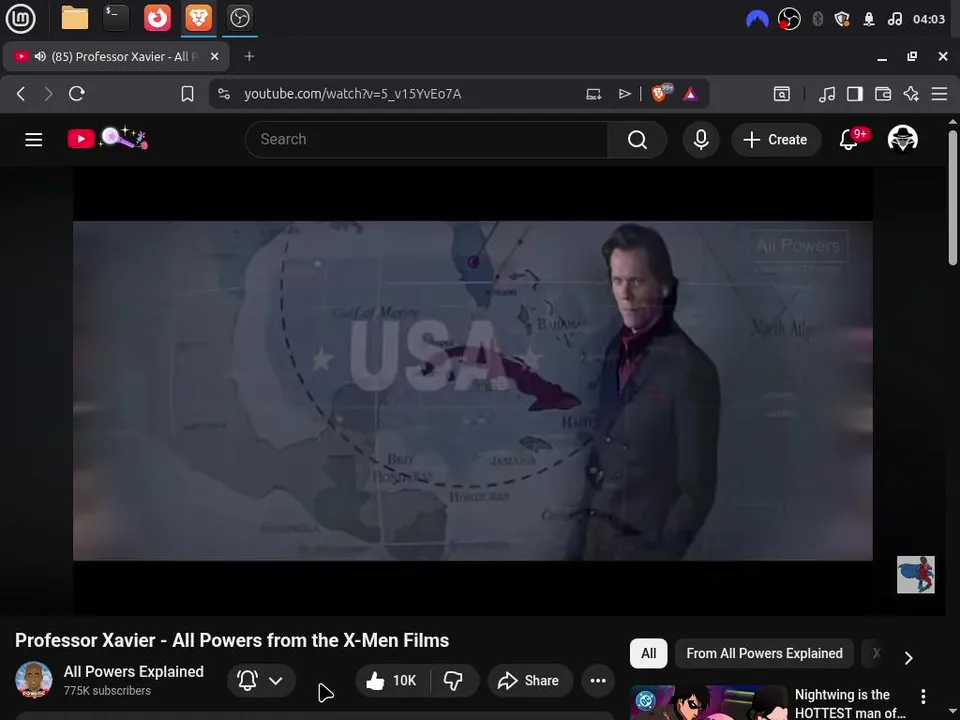Open the security shield tray icon
Viewport: 960px width, 720px height.
coord(842,20)
